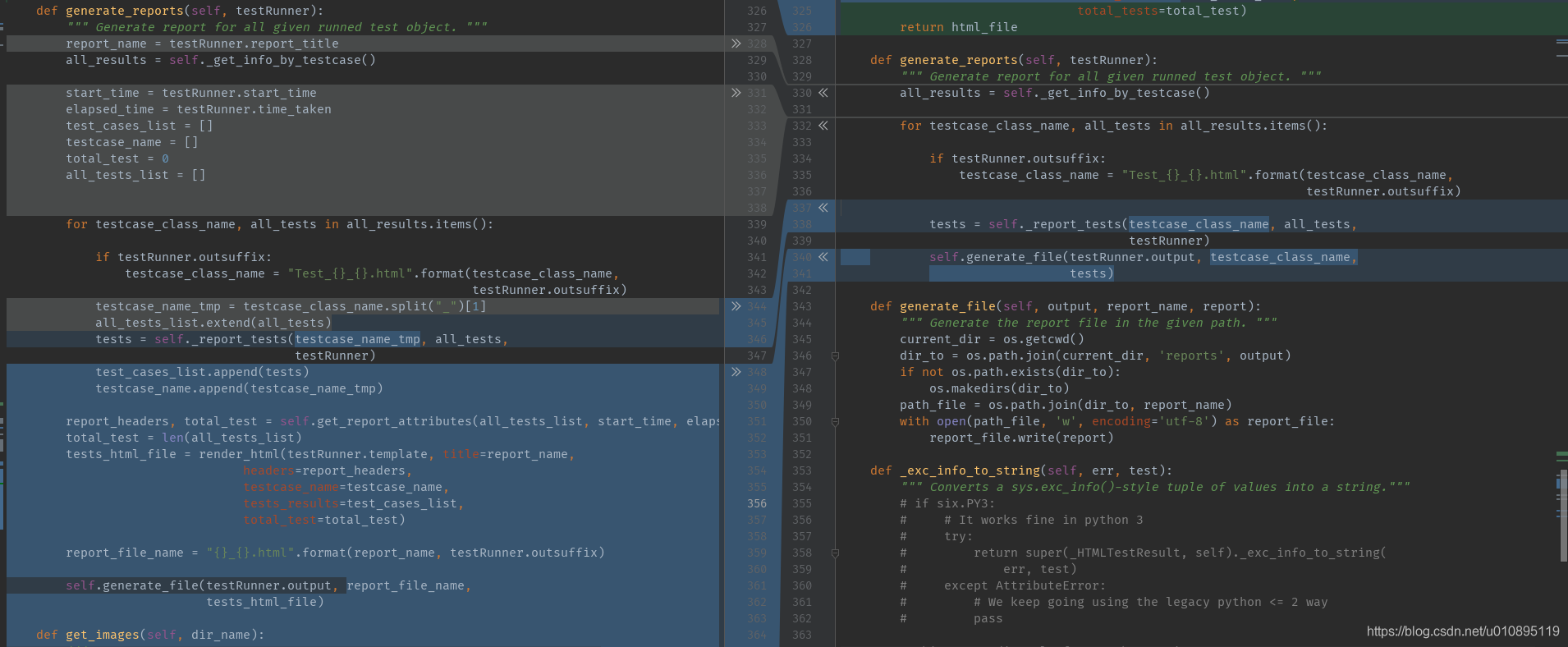Image resolution: width=1568 pixels, height=647 pixels.
Task: Click 'headers=report_headers,' argument line
Action: tap(328, 470)
